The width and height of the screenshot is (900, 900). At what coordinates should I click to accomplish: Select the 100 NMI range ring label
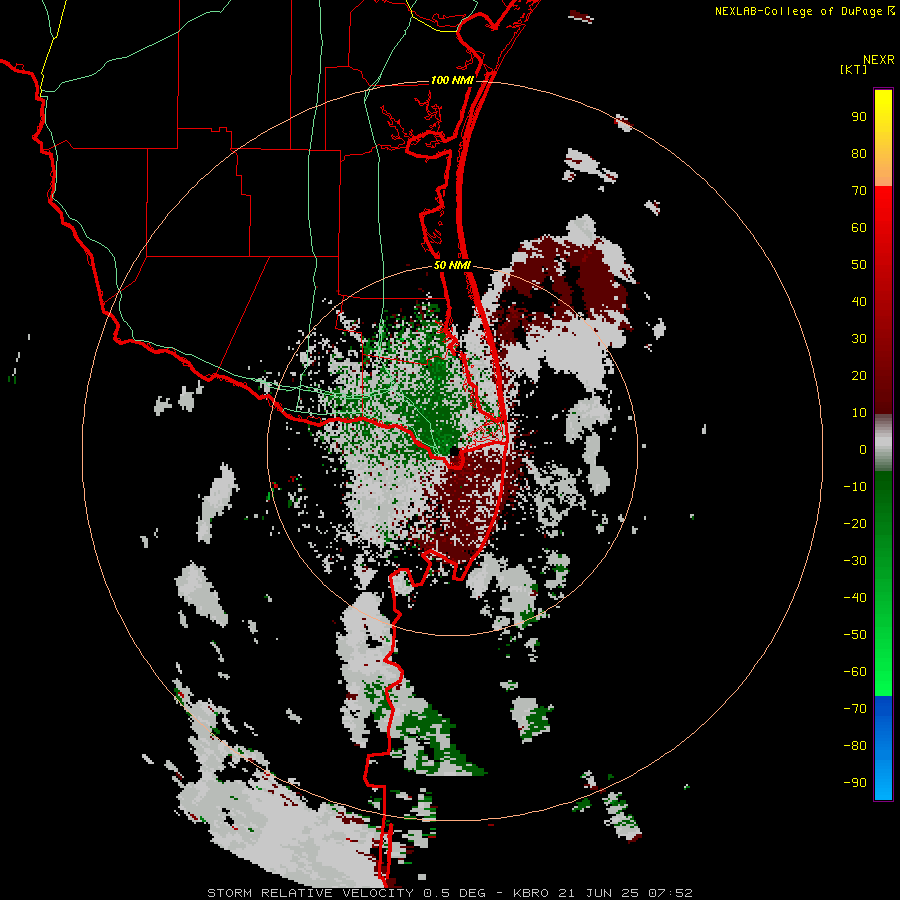(x=452, y=80)
